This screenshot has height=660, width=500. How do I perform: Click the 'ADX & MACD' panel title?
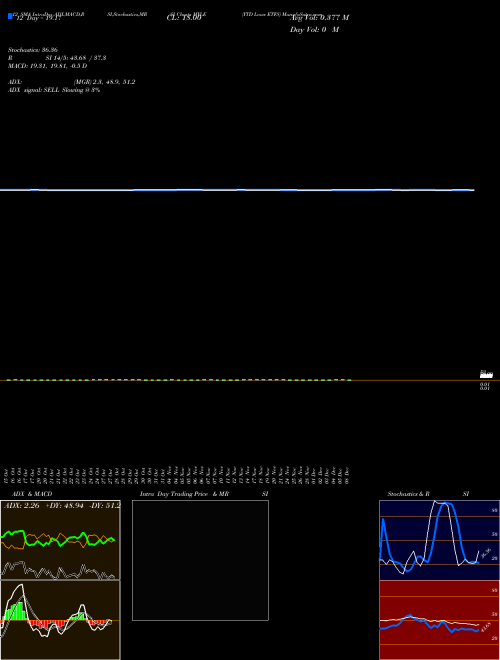(32, 494)
